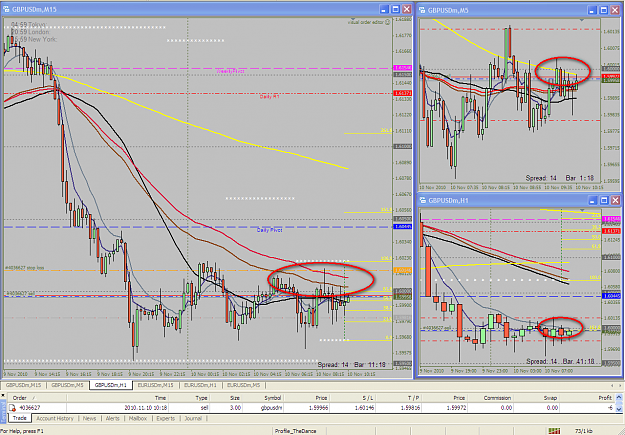Click the chart shift triangle in M15 chart

click(x=352, y=19)
